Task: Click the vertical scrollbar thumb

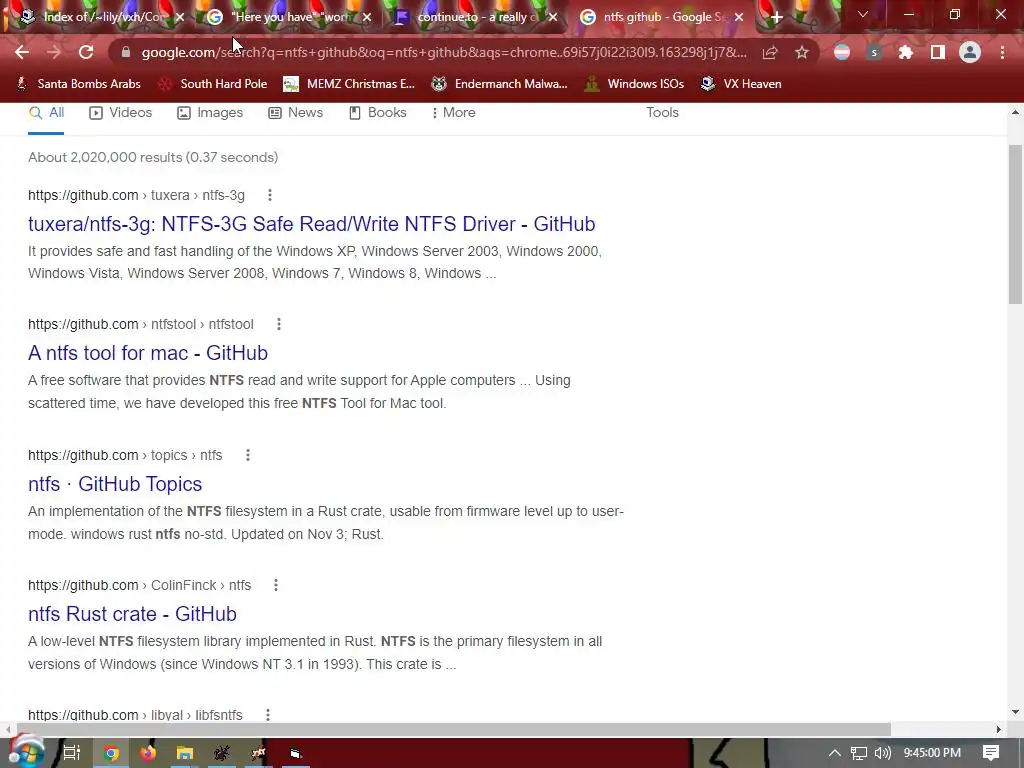Action: click(1015, 224)
